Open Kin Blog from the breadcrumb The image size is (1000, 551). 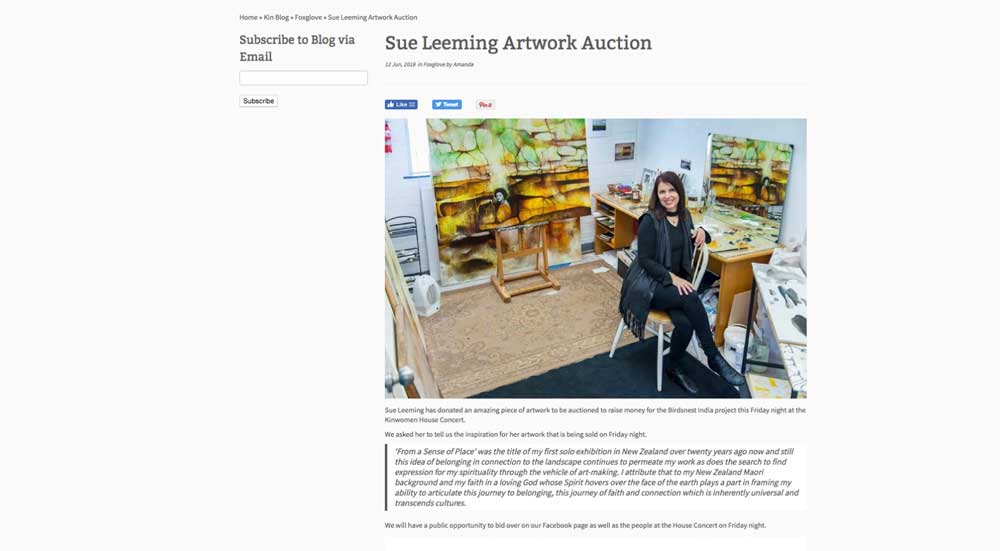(276, 17)
